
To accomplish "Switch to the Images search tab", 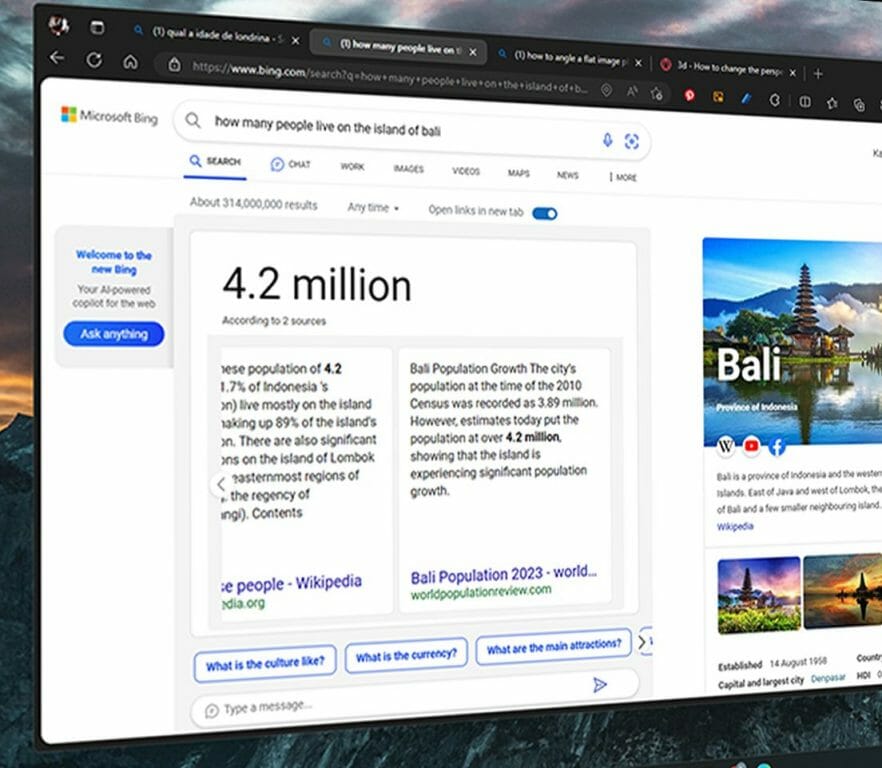I will pos(408,169).
